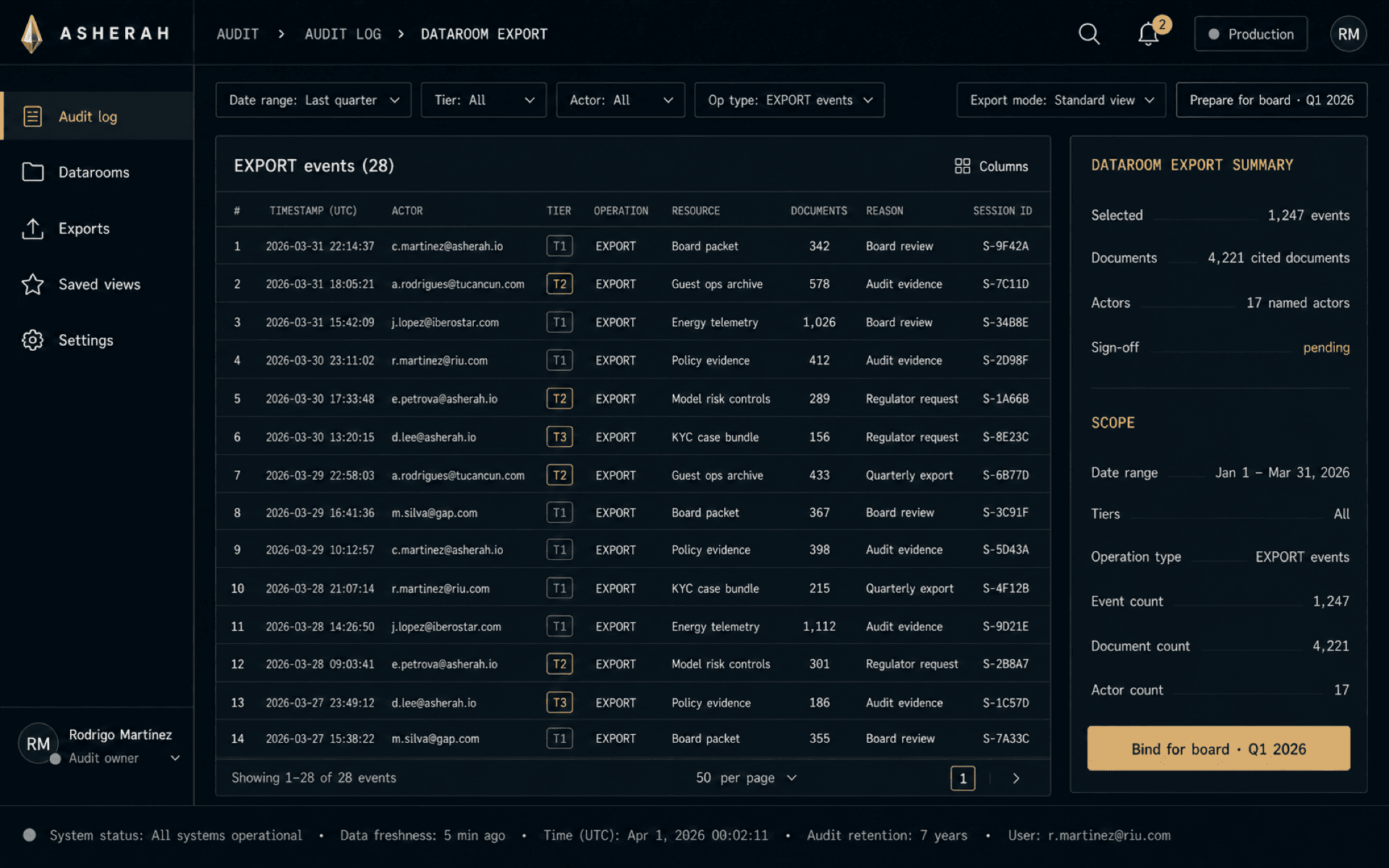This screenshot has width=1389, height=868.
Task: Click the notification count badge
Action: pos(1162,25)
